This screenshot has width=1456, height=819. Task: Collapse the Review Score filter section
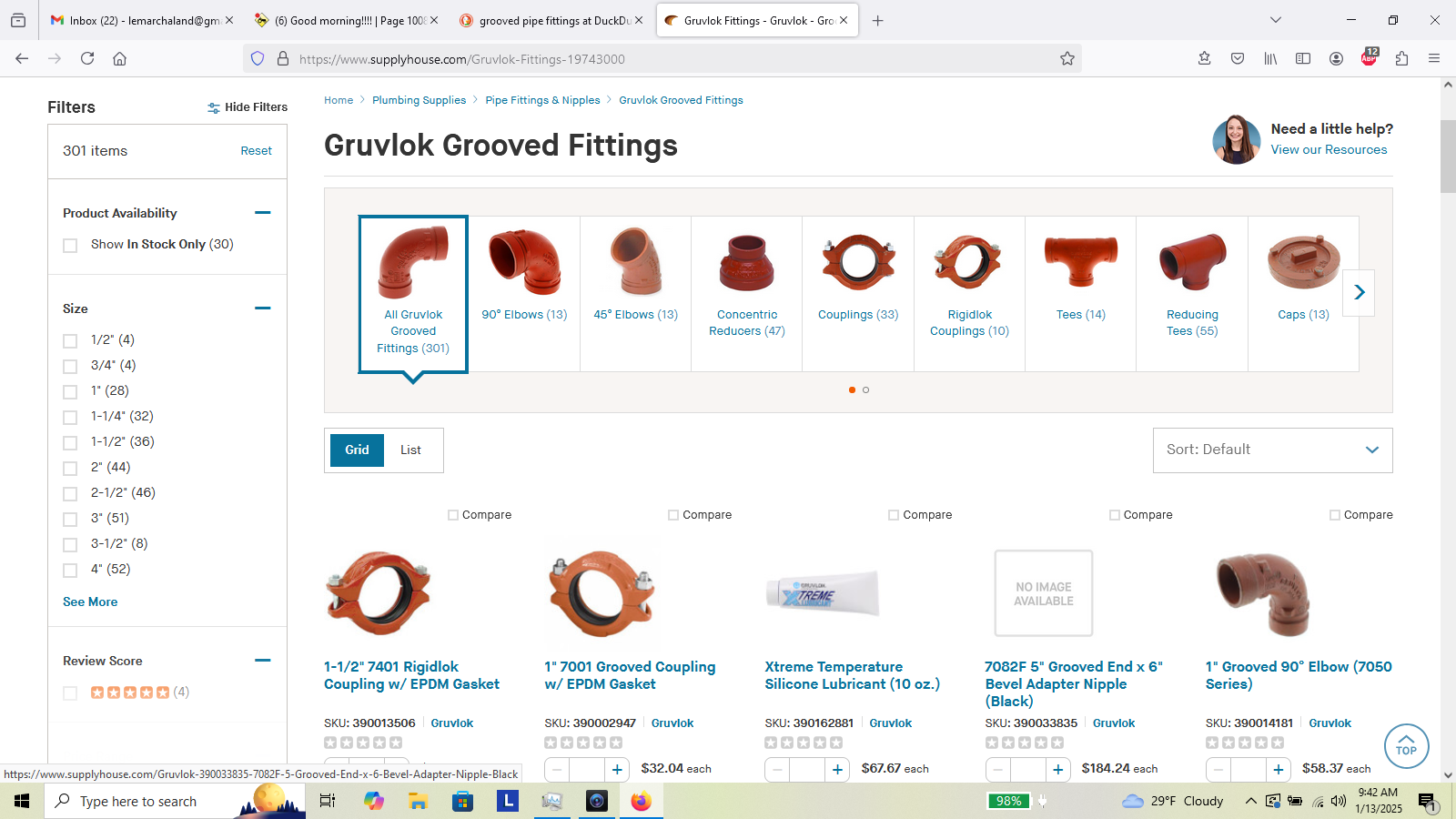pos(263,661)
